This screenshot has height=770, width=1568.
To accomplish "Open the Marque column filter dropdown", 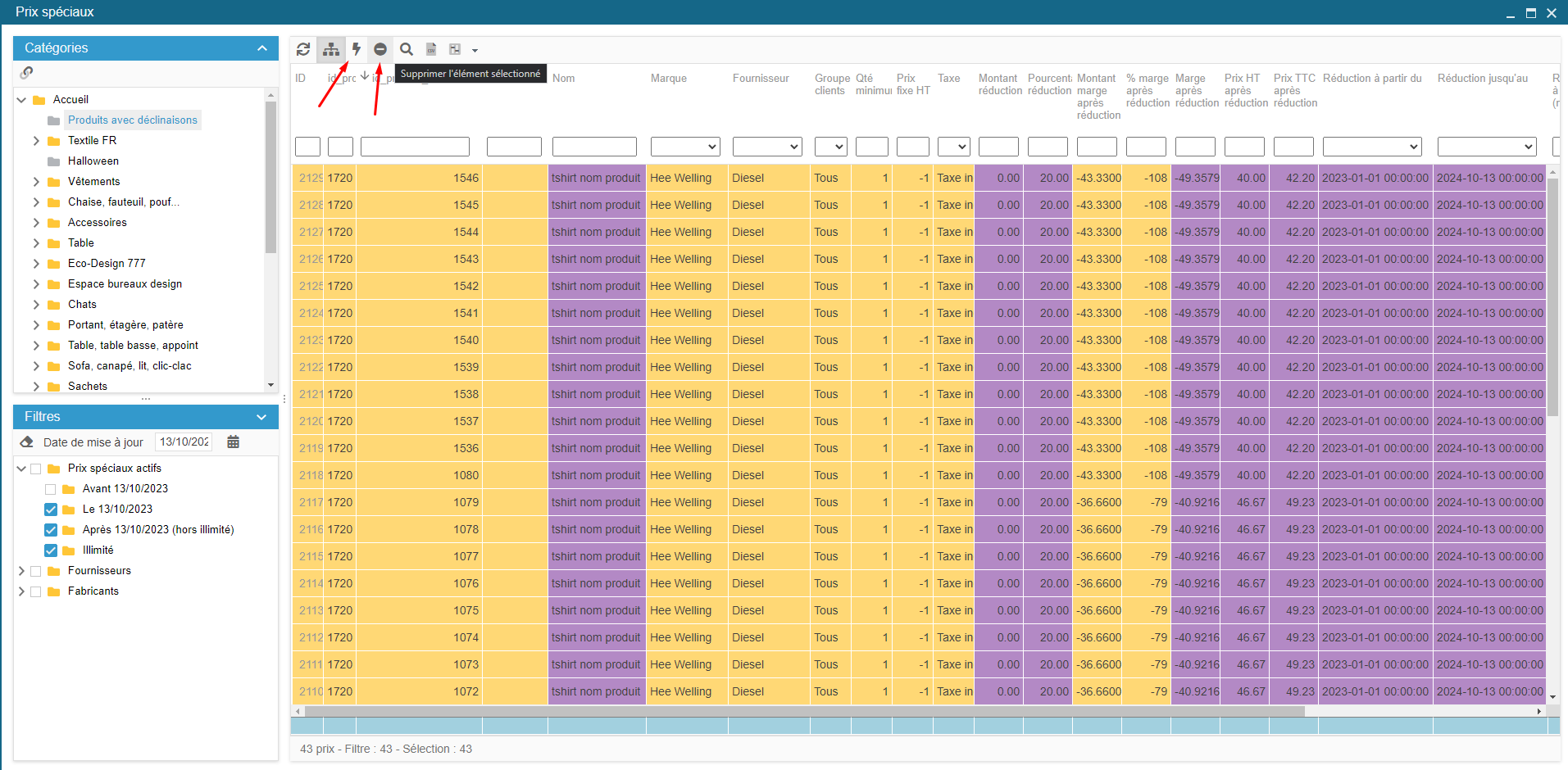I will click(685, 147).
